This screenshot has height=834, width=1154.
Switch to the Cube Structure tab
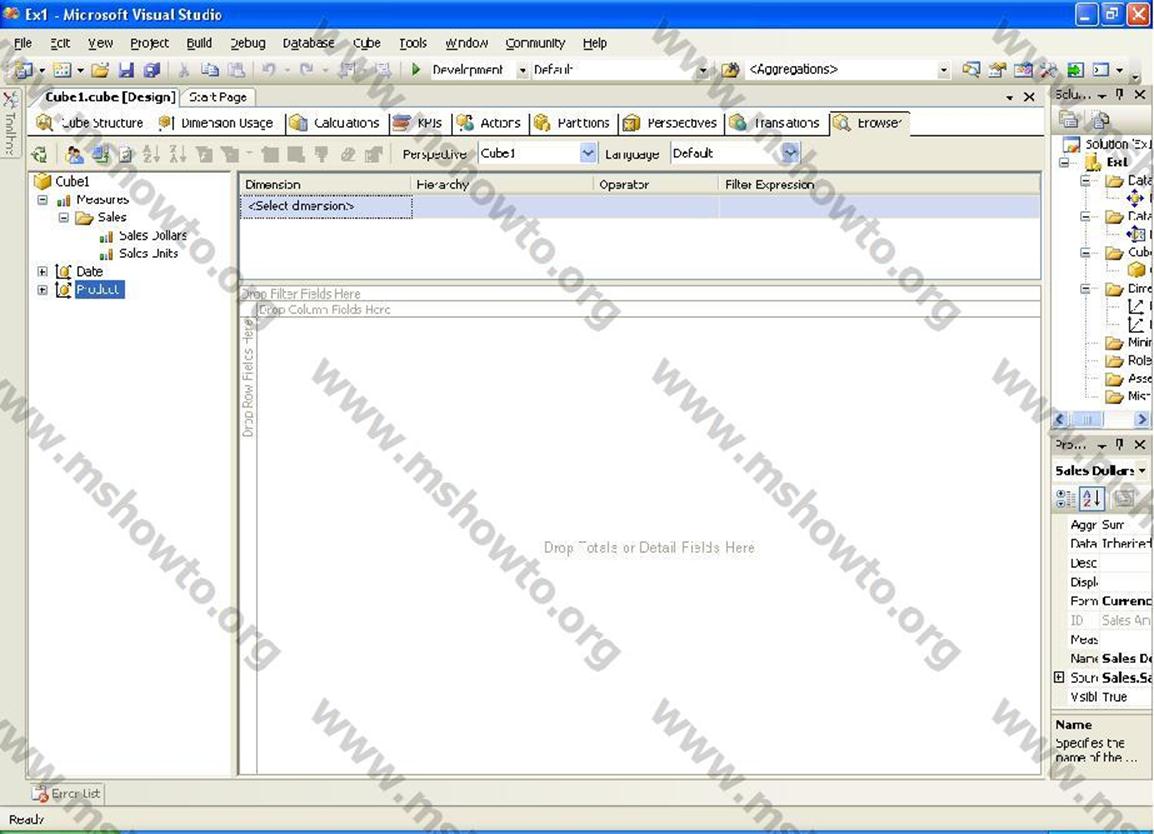[x=90, y=123]
